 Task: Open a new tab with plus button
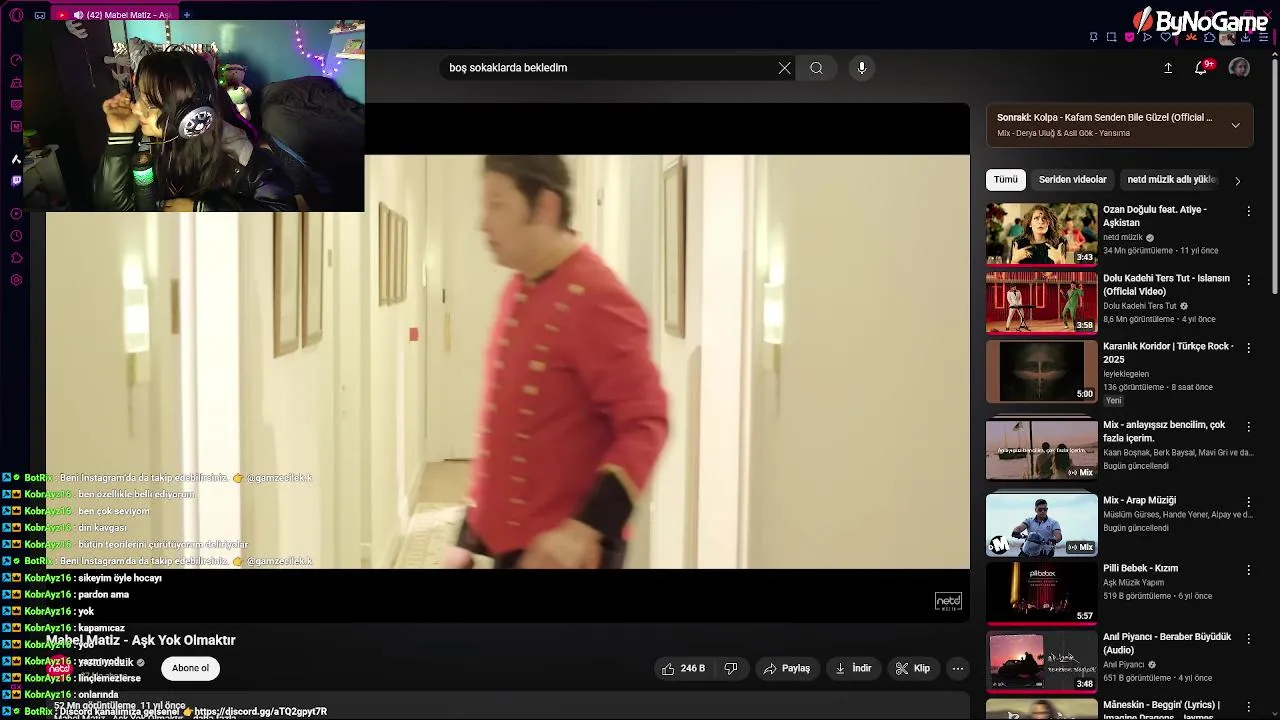coord(187,15)
